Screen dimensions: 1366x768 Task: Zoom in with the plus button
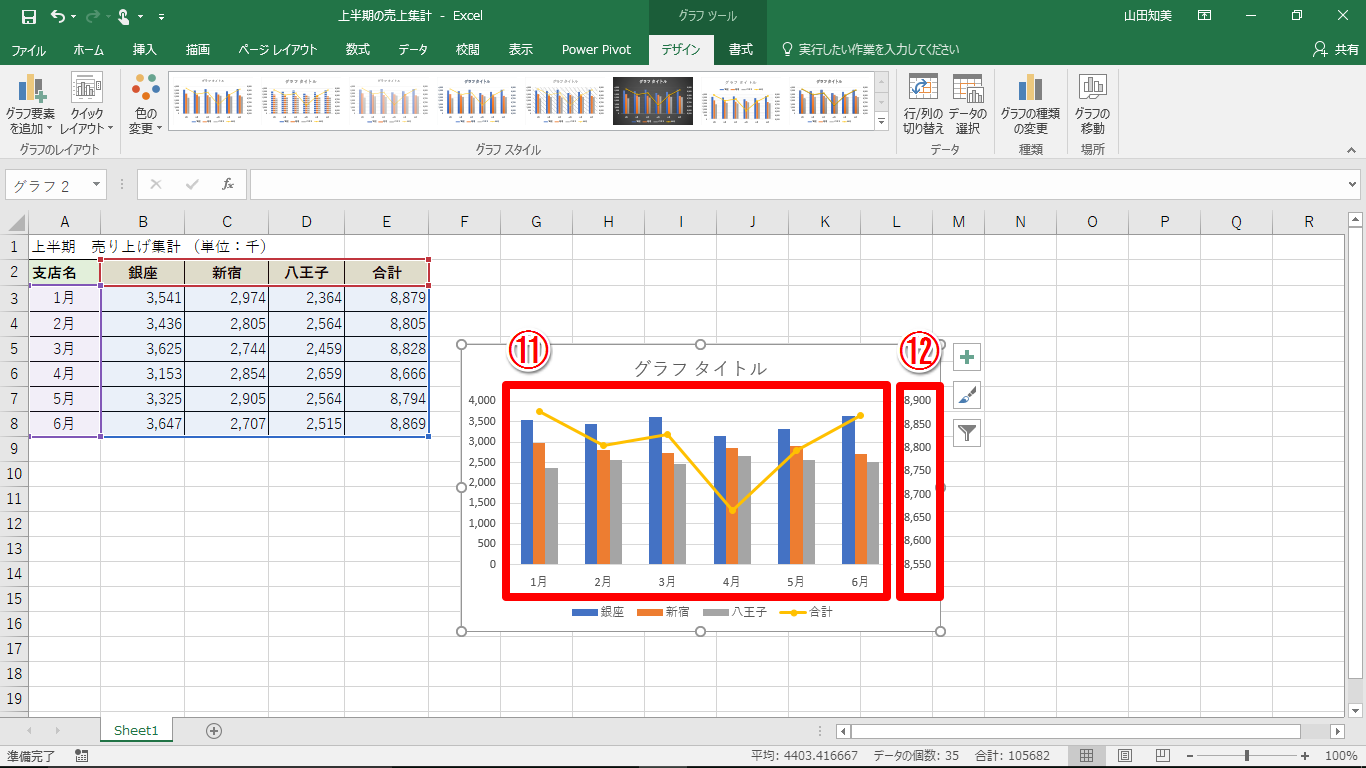tap(1305, 756)
